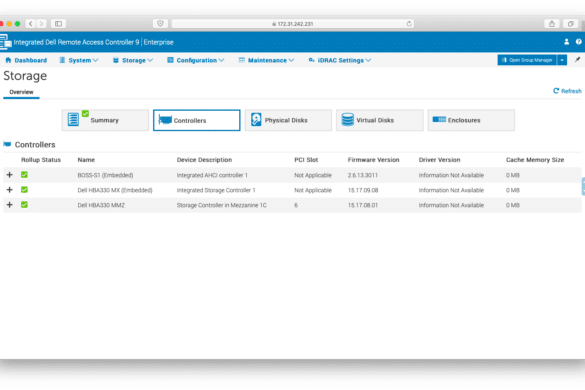Open the Maintenance dropdown menu
This screenshot has width=585, height=390.
pos(266,60)
